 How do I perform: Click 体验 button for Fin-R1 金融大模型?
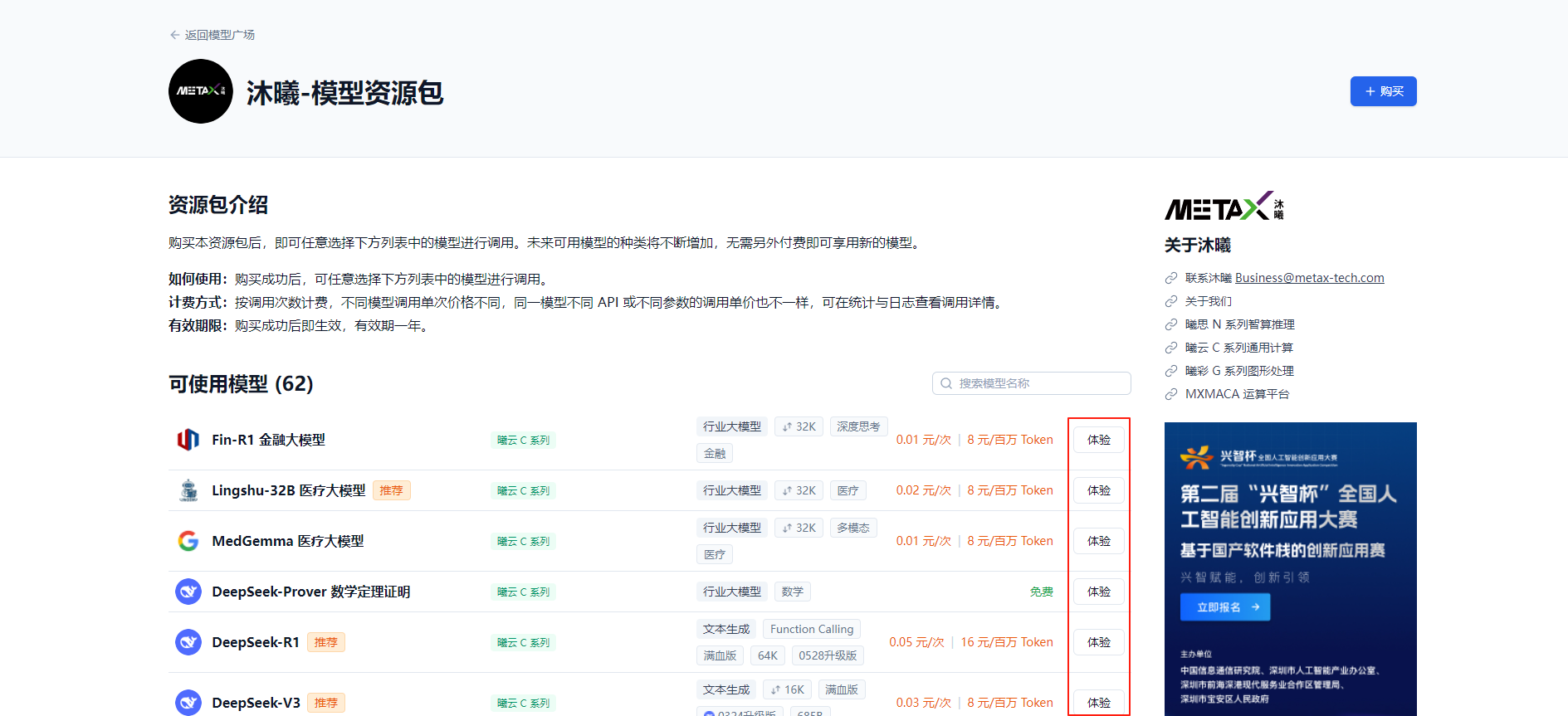[1099, 440]
